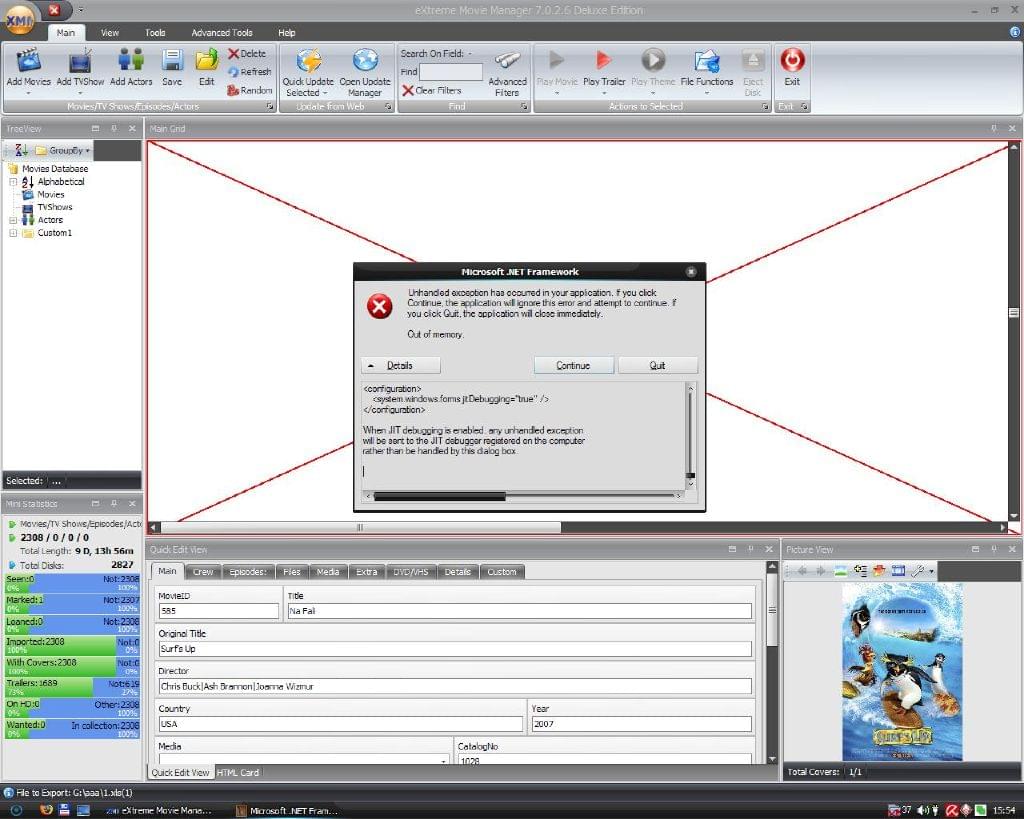
Task: Click the Trailers: 1689 statistics bar
Action: (x=72, y=687)
